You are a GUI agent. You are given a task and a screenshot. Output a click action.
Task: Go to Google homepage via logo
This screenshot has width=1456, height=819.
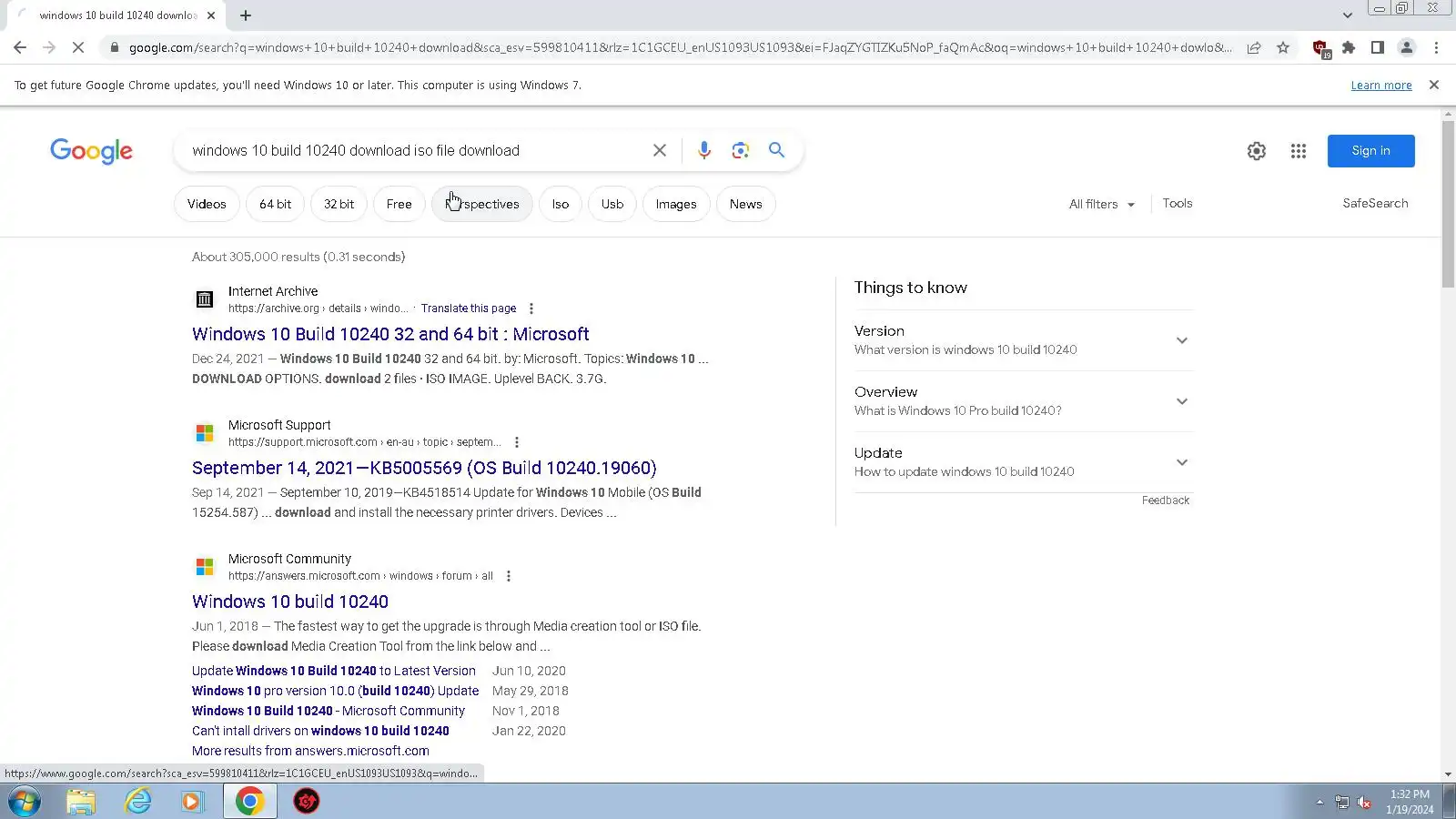[91, 151]
